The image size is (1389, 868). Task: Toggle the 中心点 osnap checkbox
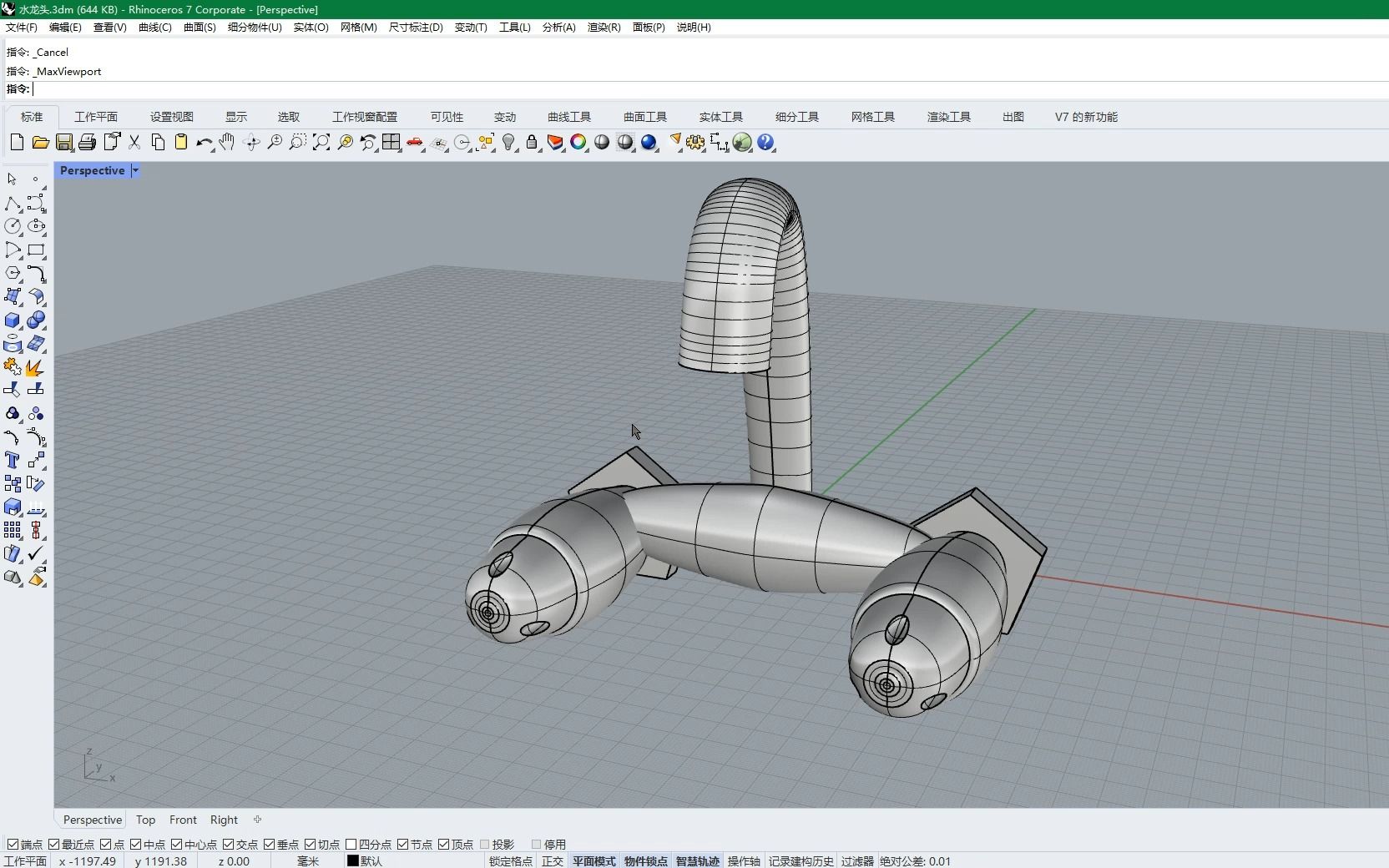click(176, 845)
